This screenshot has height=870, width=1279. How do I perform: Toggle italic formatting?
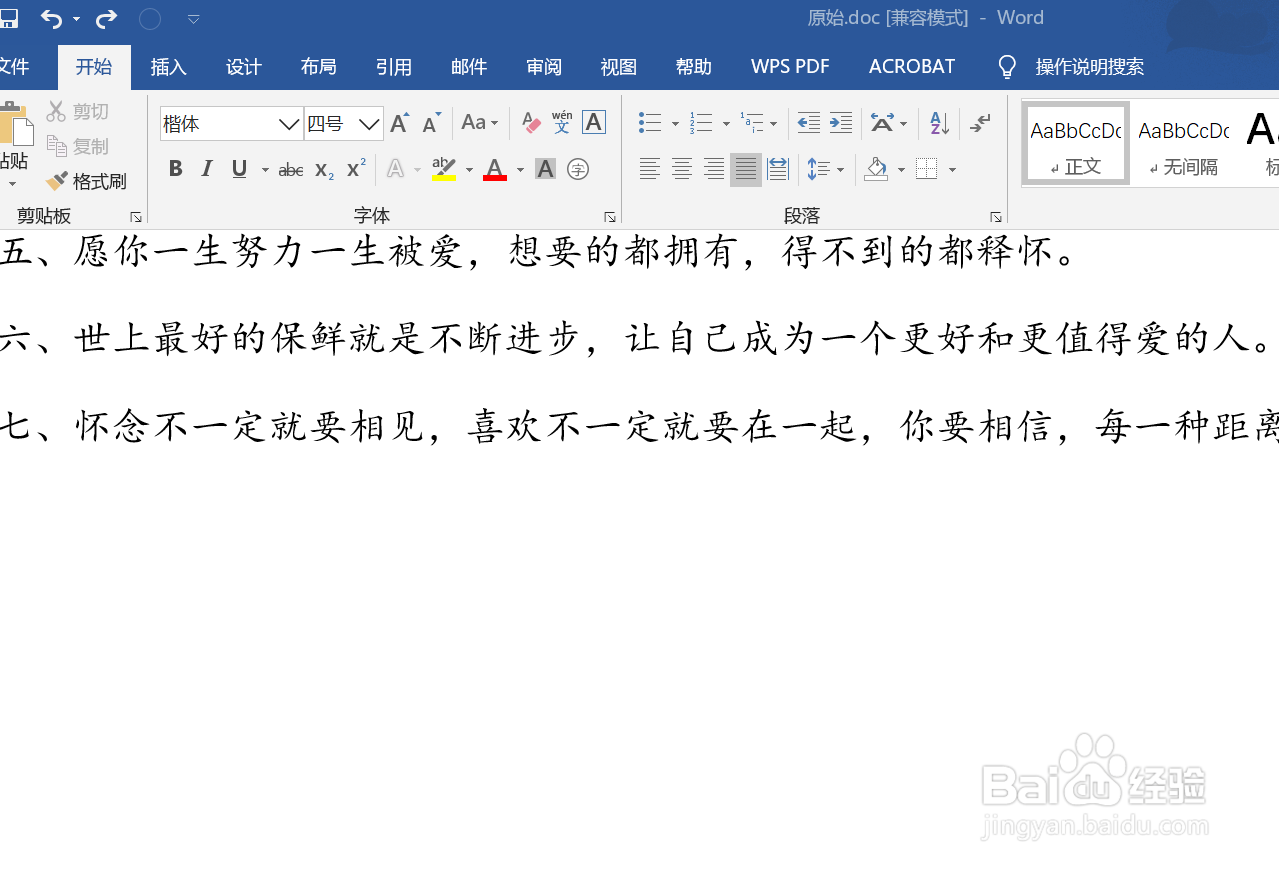coord(207,168)
